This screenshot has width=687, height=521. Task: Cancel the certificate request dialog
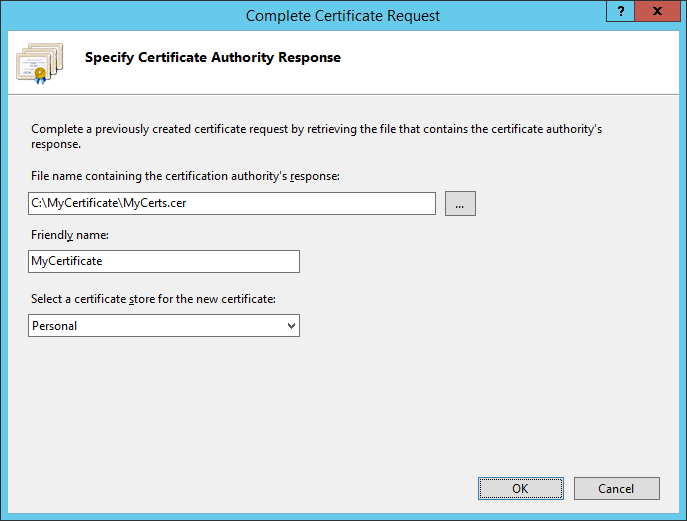pyautogui.click(x=616, y=489)
